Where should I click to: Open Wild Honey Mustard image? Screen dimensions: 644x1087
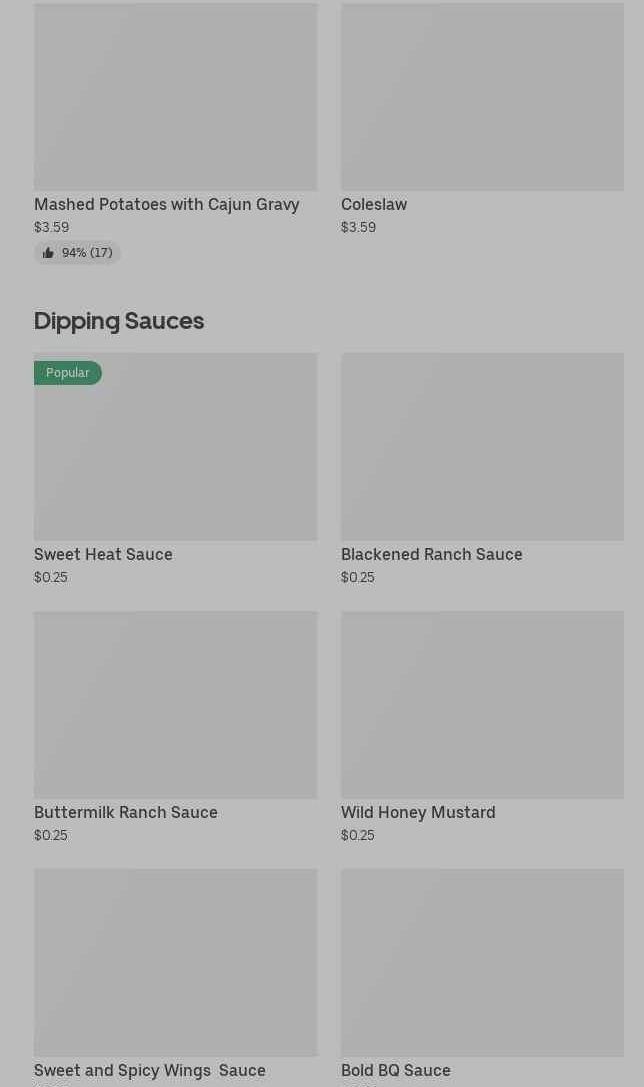coord(482,704)
